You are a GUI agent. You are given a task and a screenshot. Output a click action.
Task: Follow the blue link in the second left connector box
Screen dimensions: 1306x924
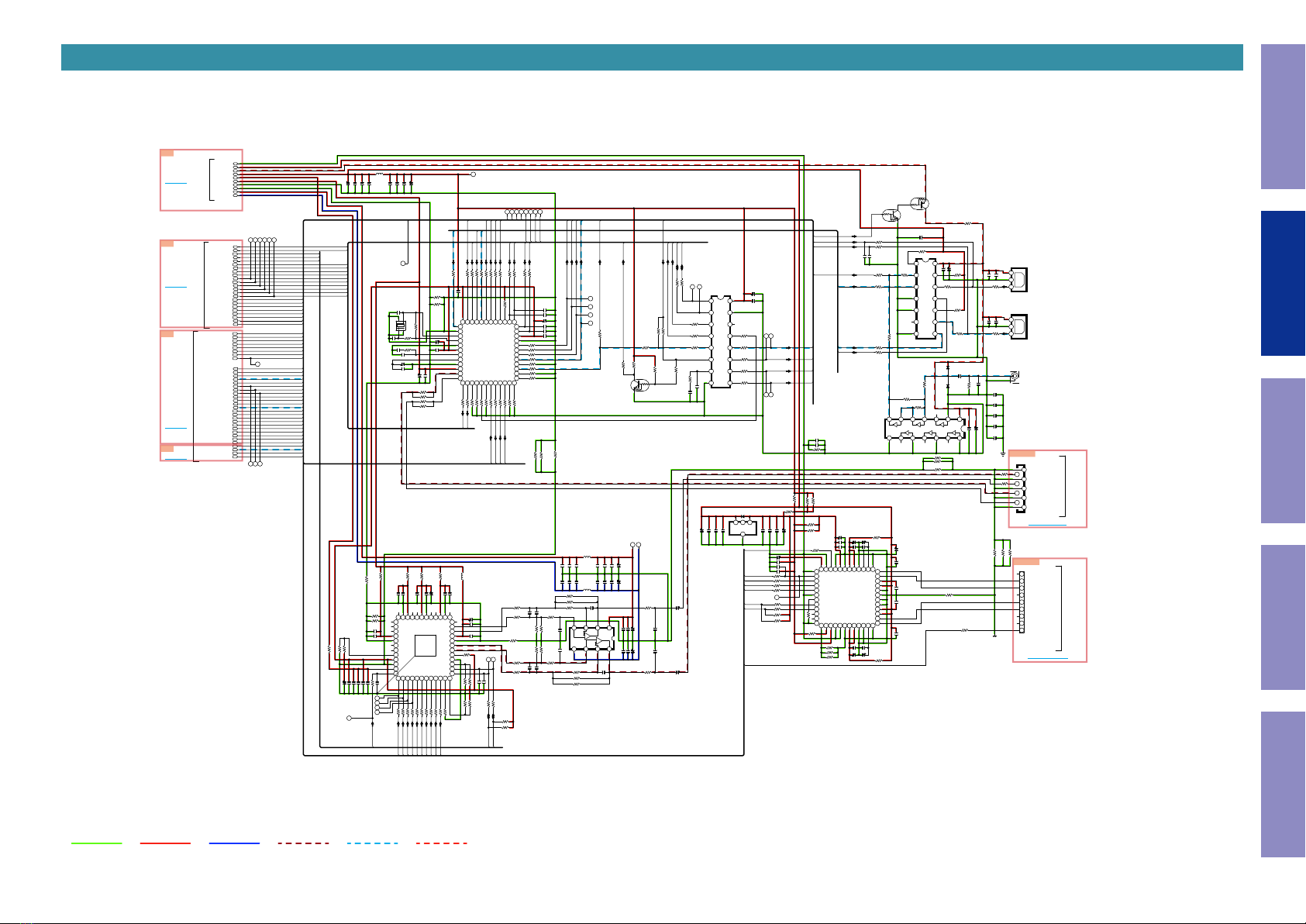[x=176, y=287]
